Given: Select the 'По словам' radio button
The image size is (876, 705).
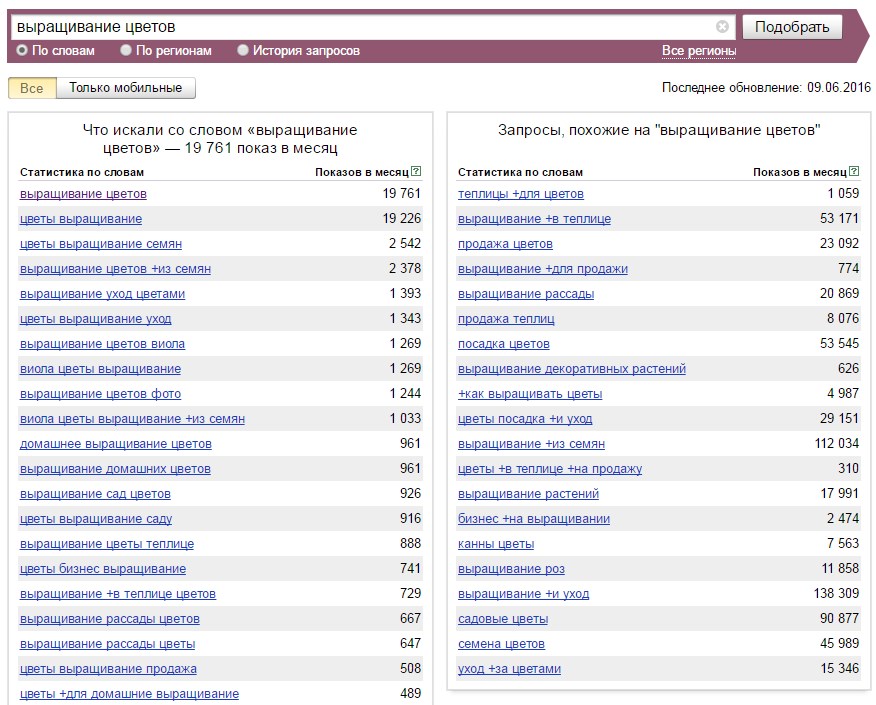Looking at the screenshot, I should click(x=22, y=50).
